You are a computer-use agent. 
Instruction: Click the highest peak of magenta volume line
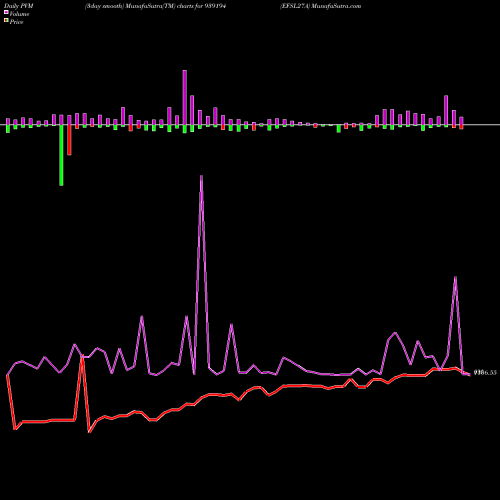point(201,176)
